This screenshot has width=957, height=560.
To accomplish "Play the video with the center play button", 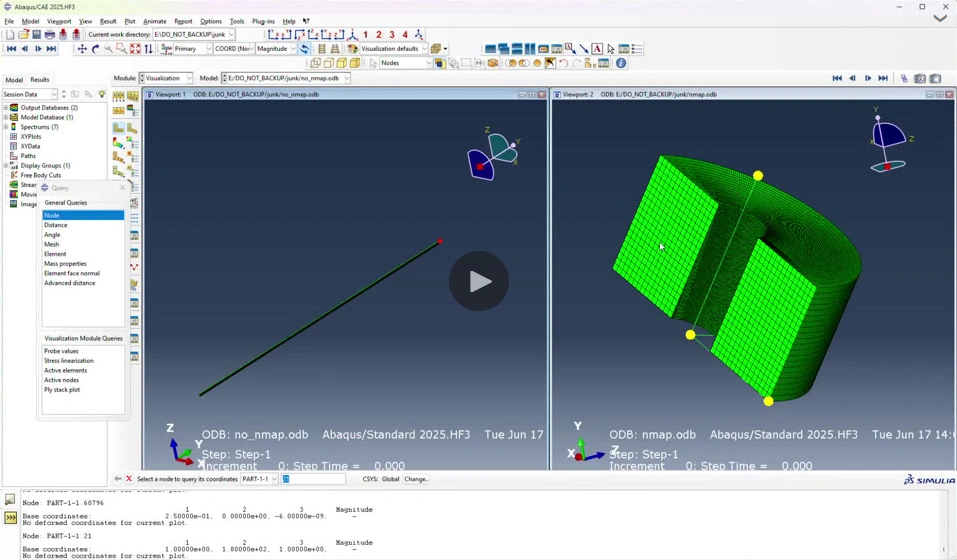I will [479, 281].
